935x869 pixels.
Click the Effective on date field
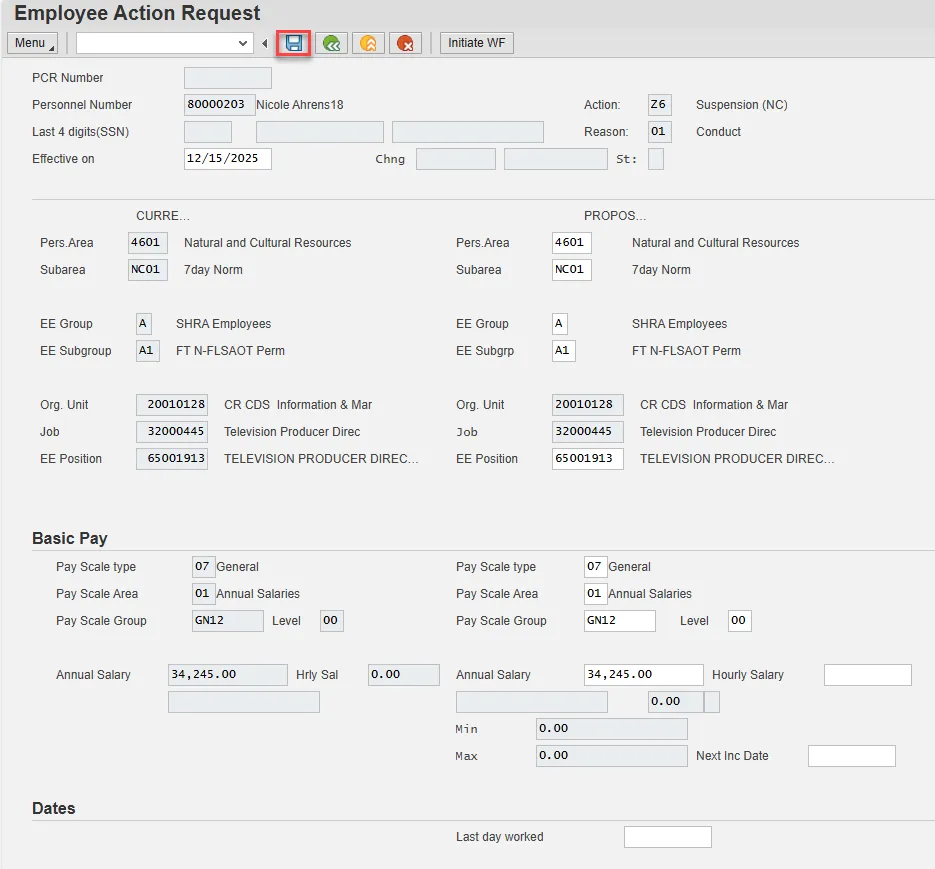(x=227, y=159)
